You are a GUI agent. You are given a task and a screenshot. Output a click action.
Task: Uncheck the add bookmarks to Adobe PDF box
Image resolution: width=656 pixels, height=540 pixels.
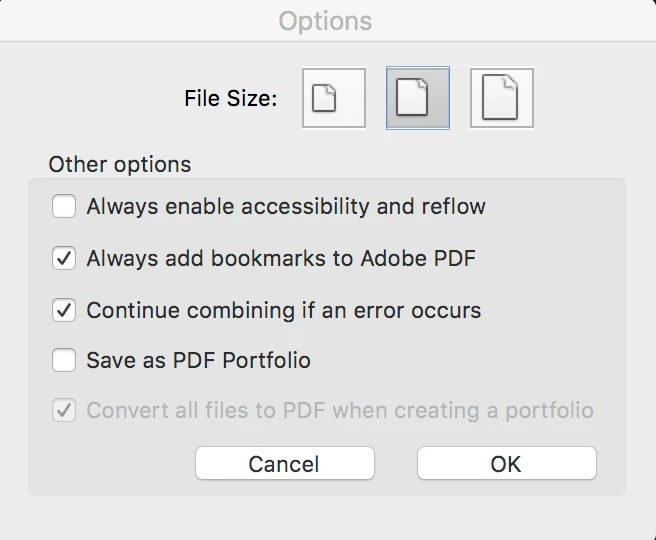[64, 259]
